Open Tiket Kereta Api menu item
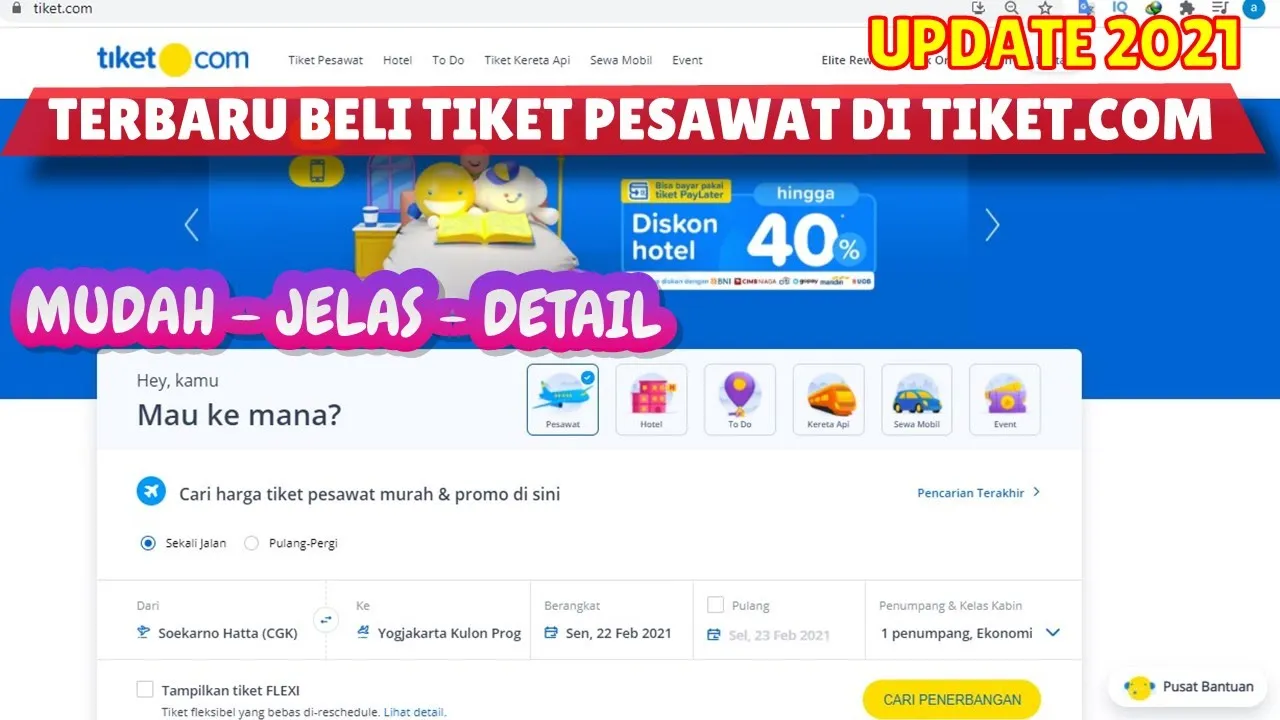Screen dimensions: 1280x720 (527, 60)
